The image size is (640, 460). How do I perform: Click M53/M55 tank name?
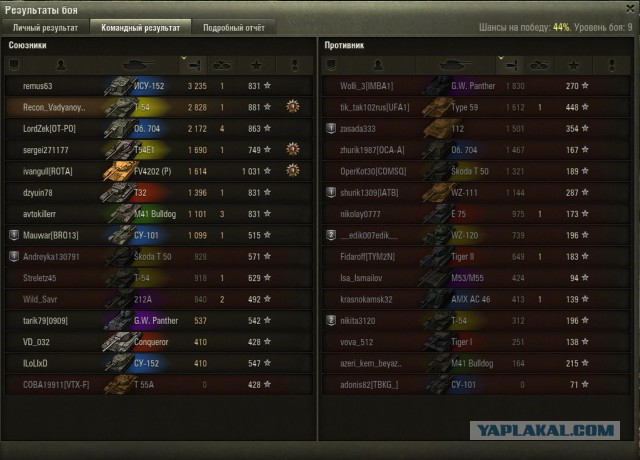point(467,278)
